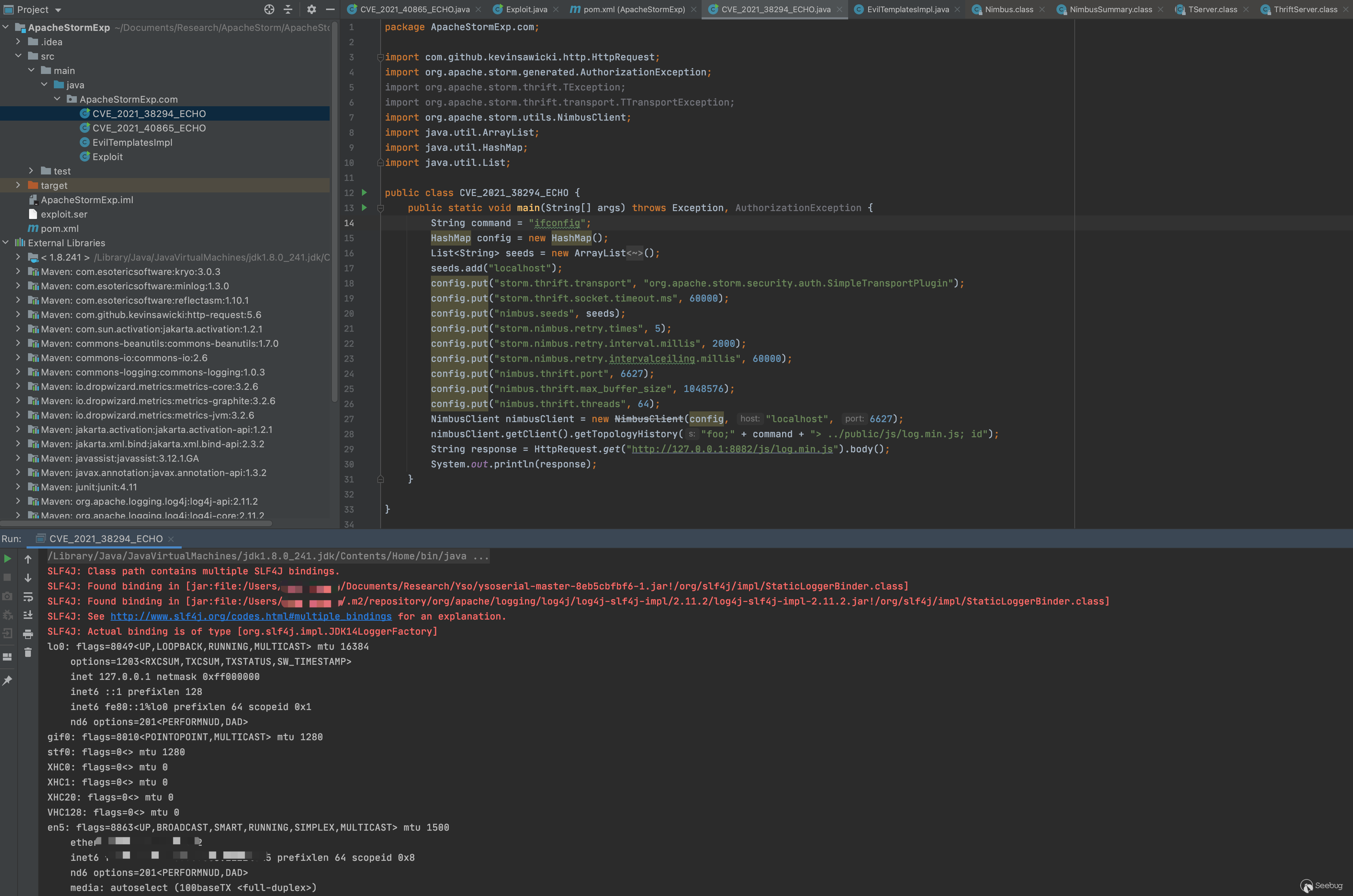Click the locate file crosshair icon in the Project panel

(x=269, y=9)
